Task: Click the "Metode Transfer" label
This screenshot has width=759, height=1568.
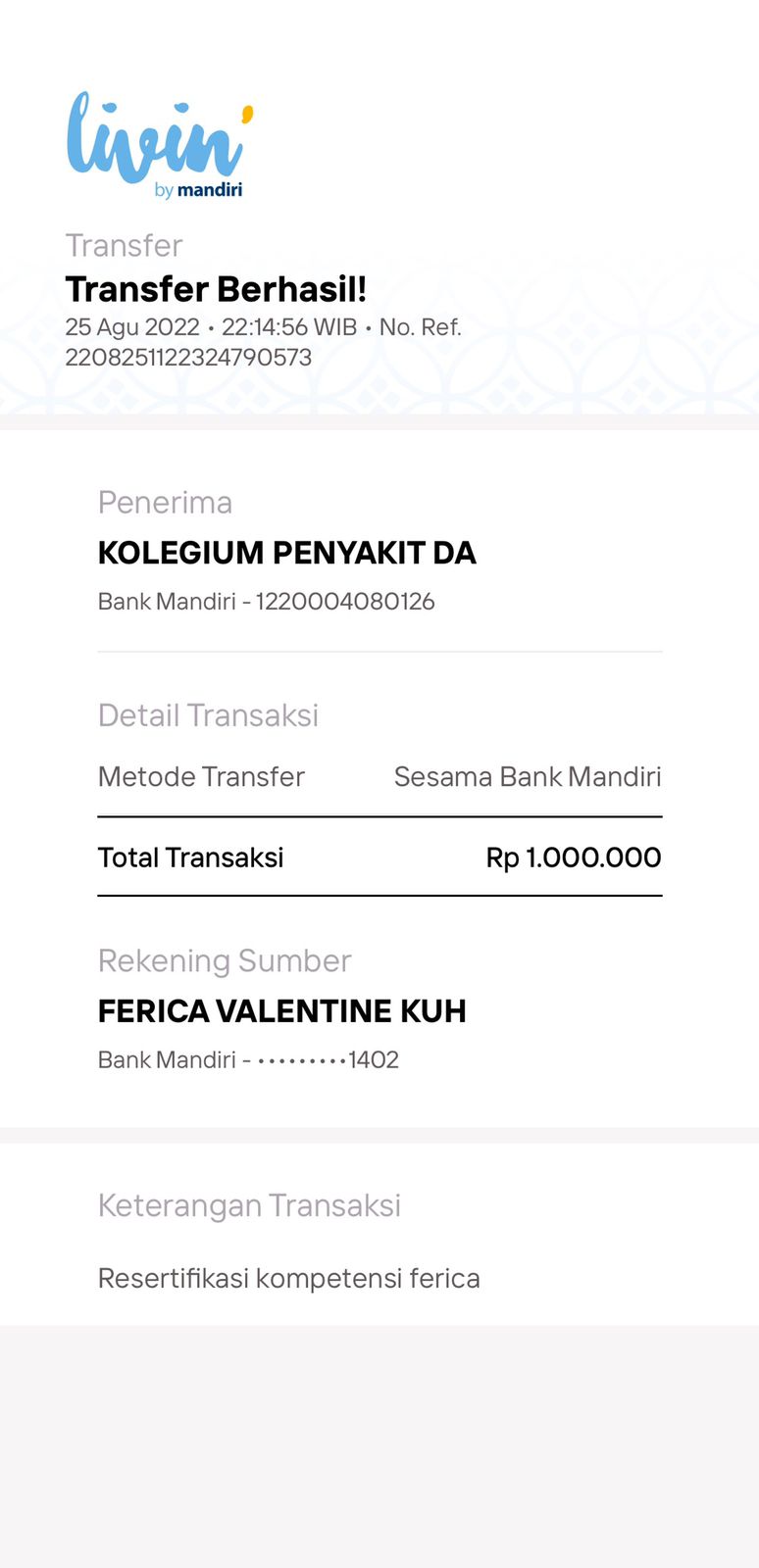Action: tap(201, 776)
